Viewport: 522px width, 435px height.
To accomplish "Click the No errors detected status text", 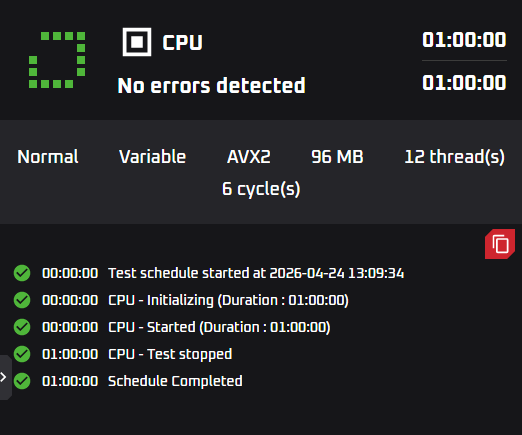I will click(x=212, y=86).
